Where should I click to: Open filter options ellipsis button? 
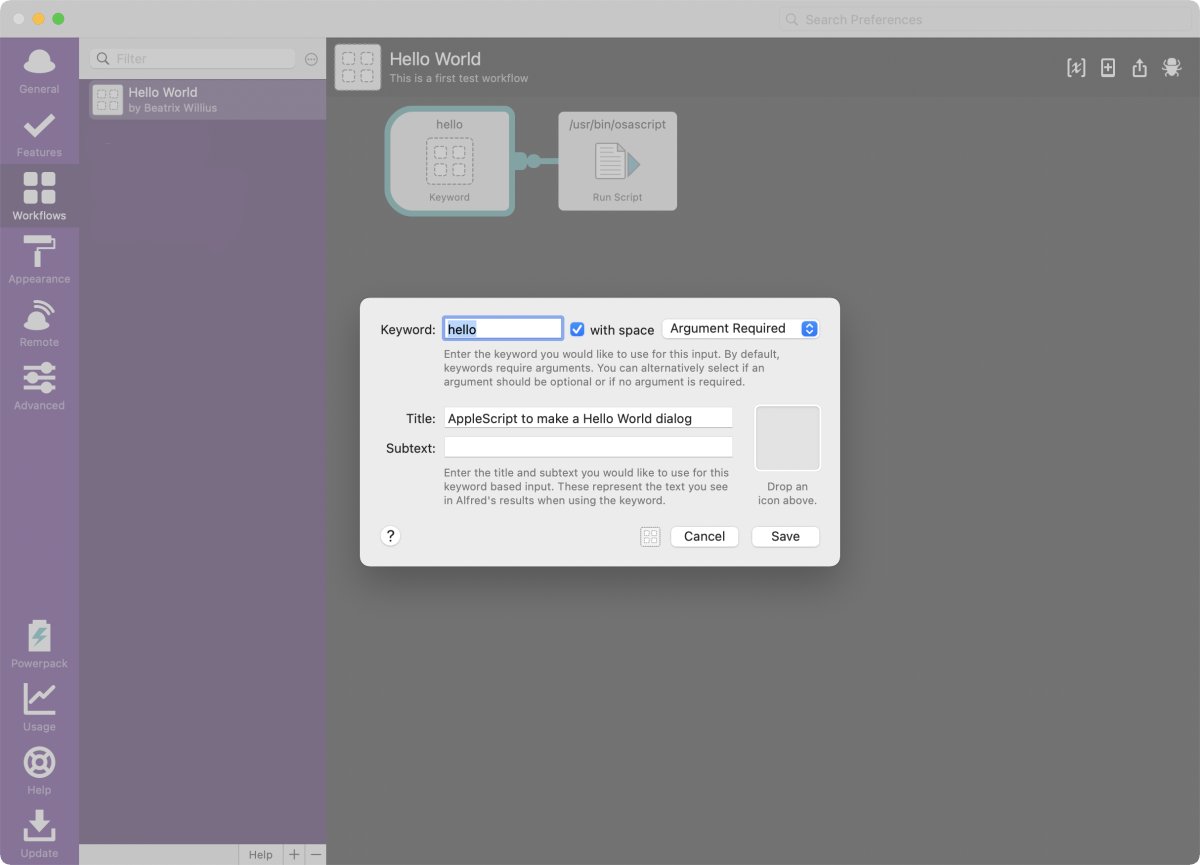[x=311, y=59]
